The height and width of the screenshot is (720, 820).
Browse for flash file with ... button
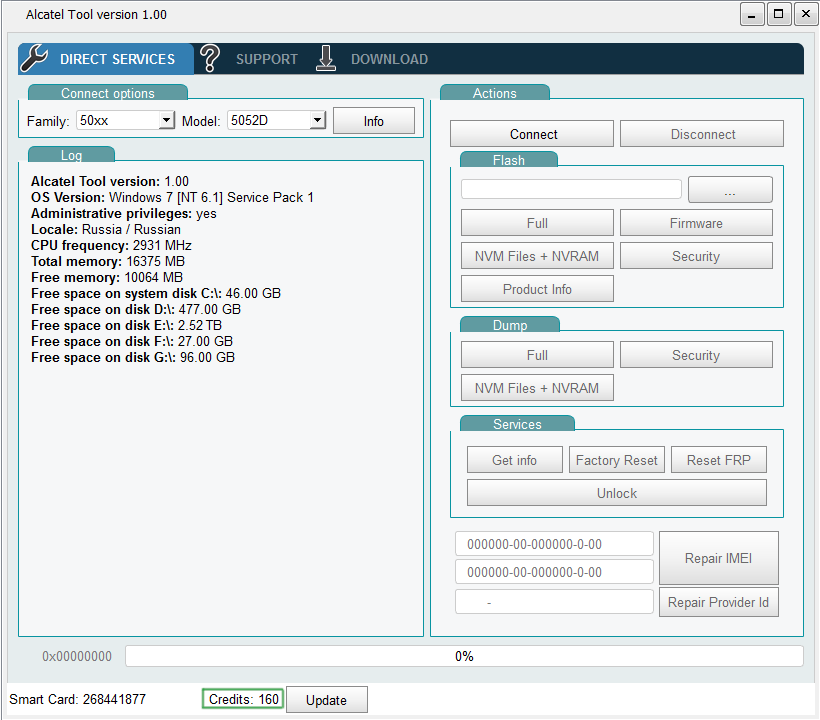click(730, 190)
